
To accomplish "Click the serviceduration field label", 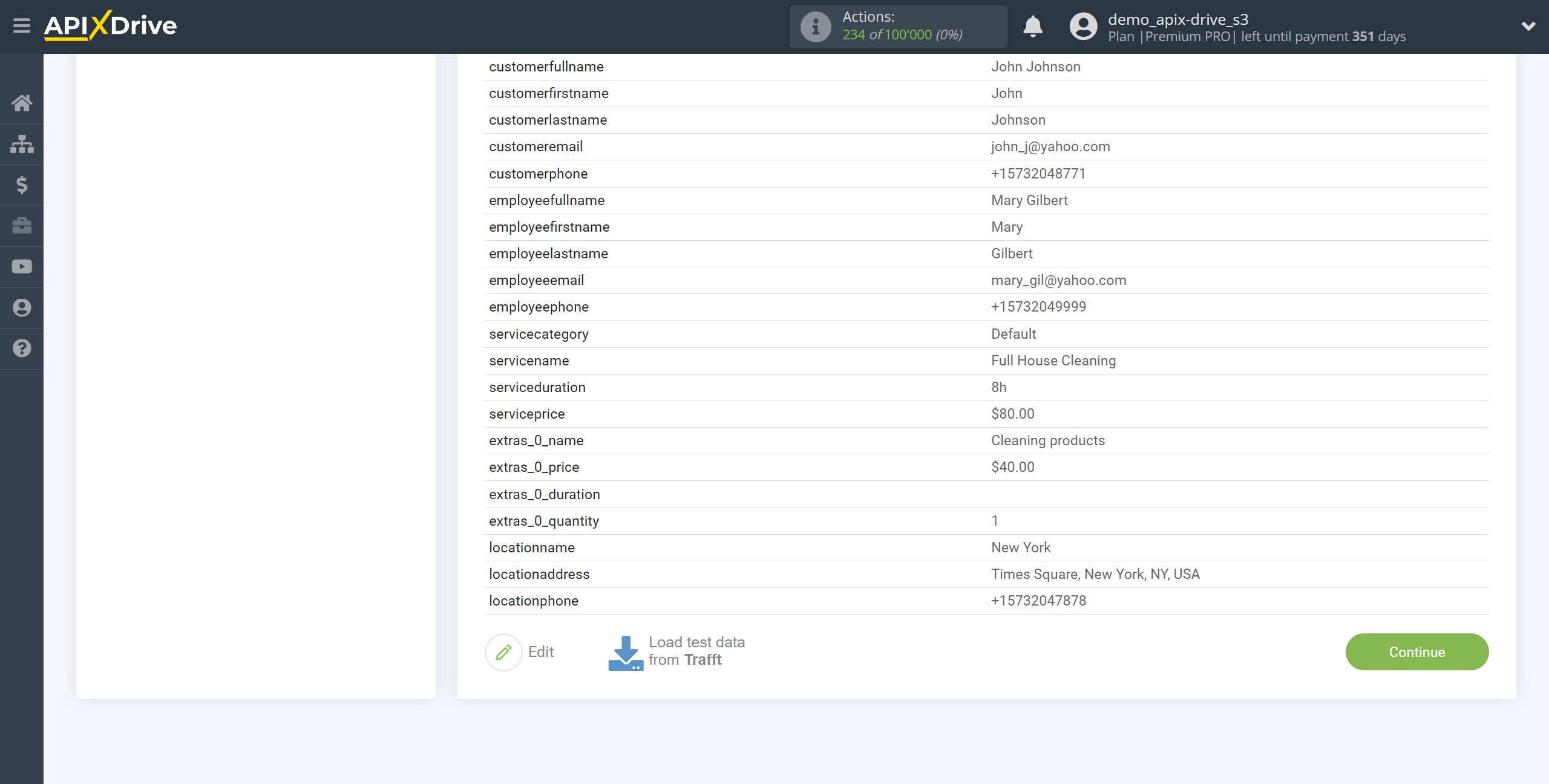I will coord(537,388).
